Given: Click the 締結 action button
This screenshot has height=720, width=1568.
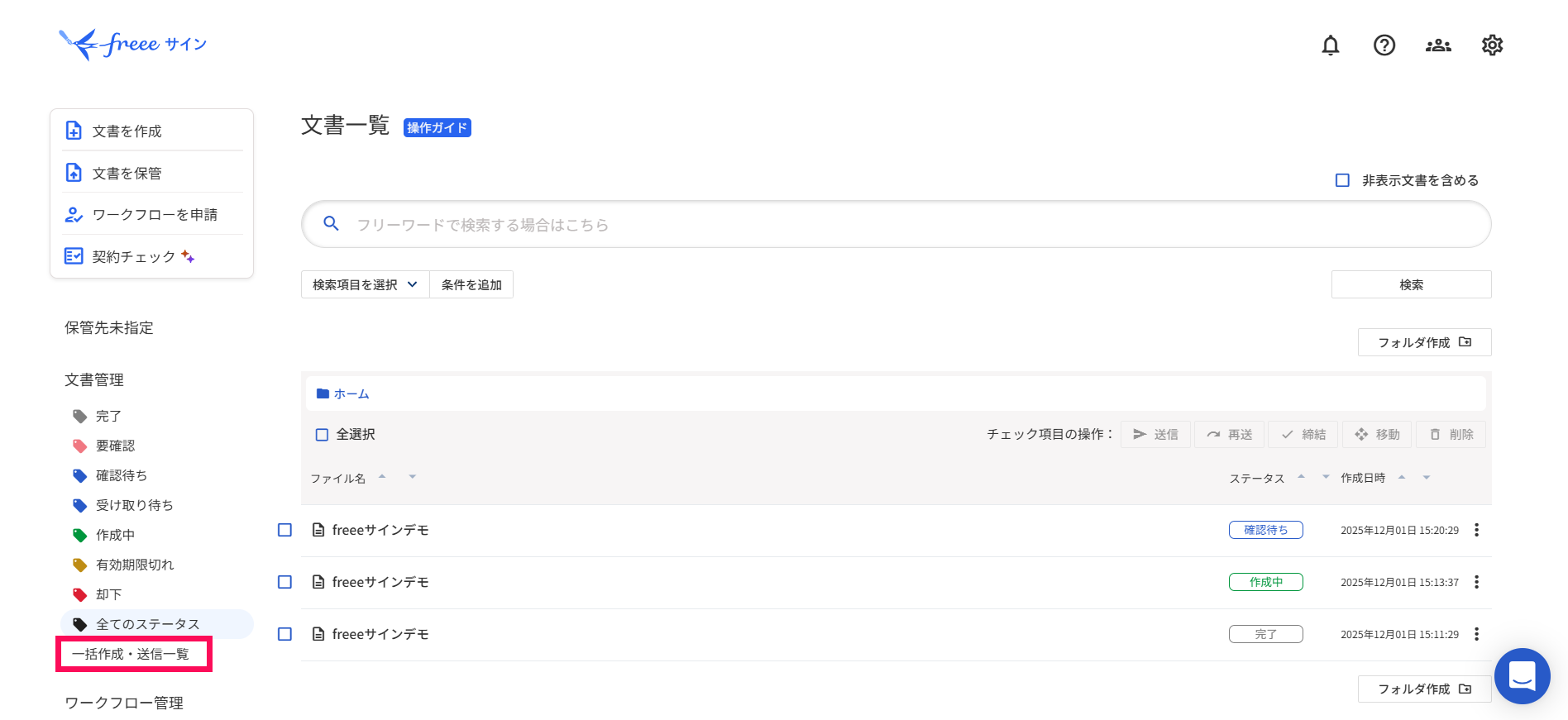Looking at the screenshot, I should pyautogui.click(x=1303, y=435).
